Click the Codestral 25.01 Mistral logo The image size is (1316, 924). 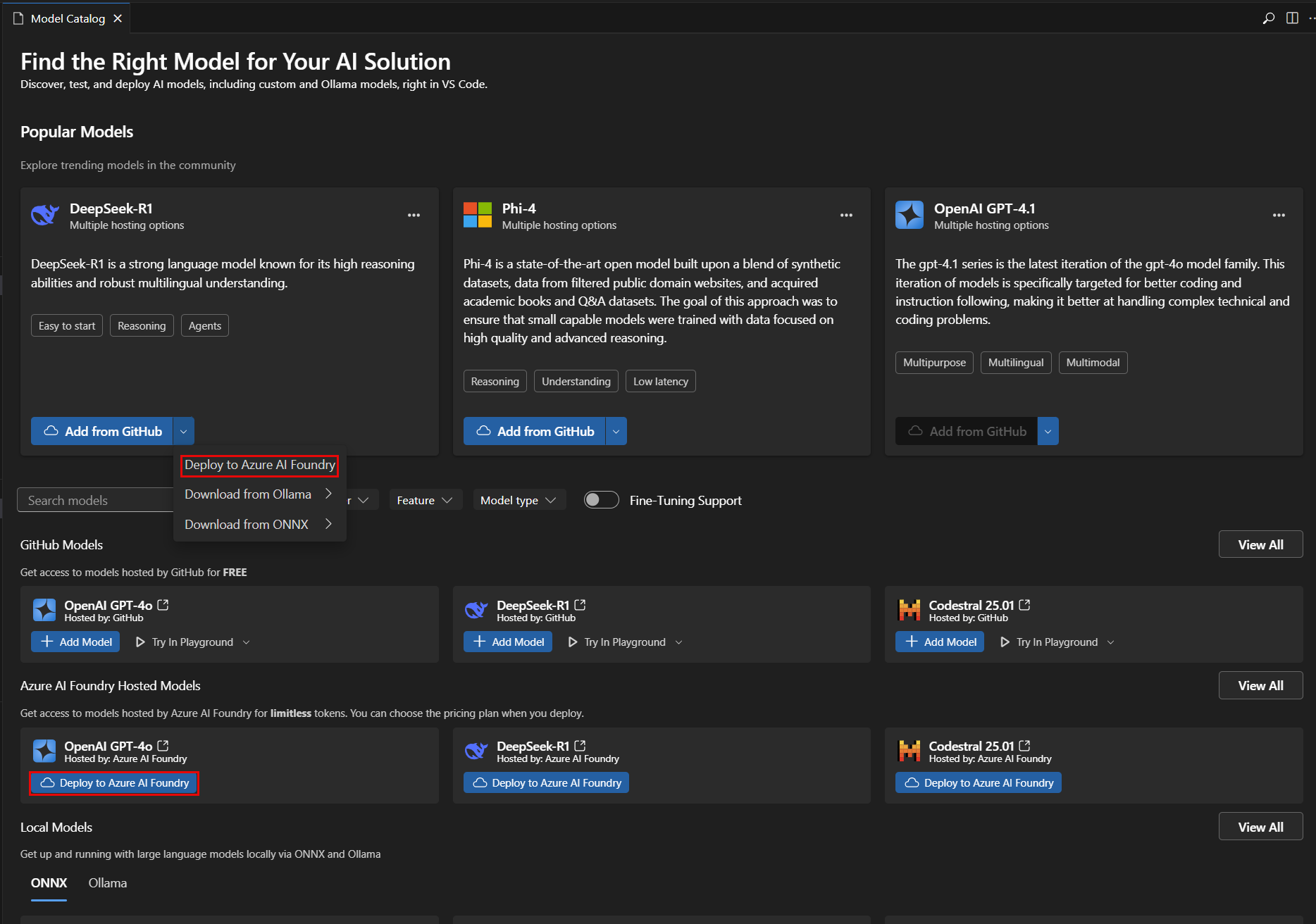click(x=910, y=610)
